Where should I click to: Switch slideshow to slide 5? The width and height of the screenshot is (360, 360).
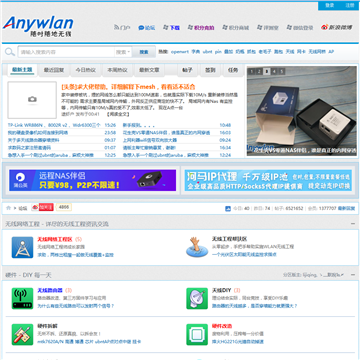coord(282,71)
